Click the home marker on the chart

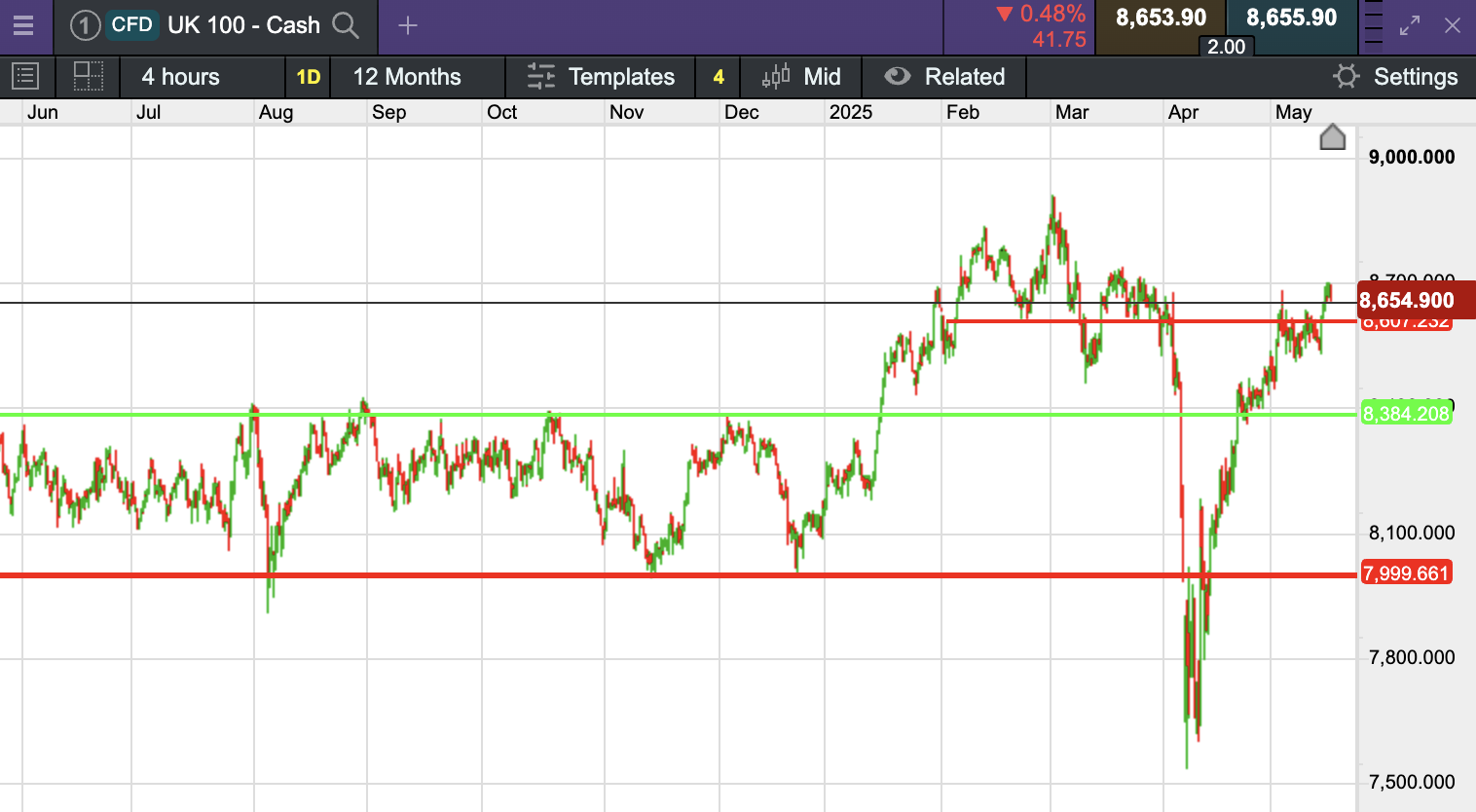(1332, 137)
